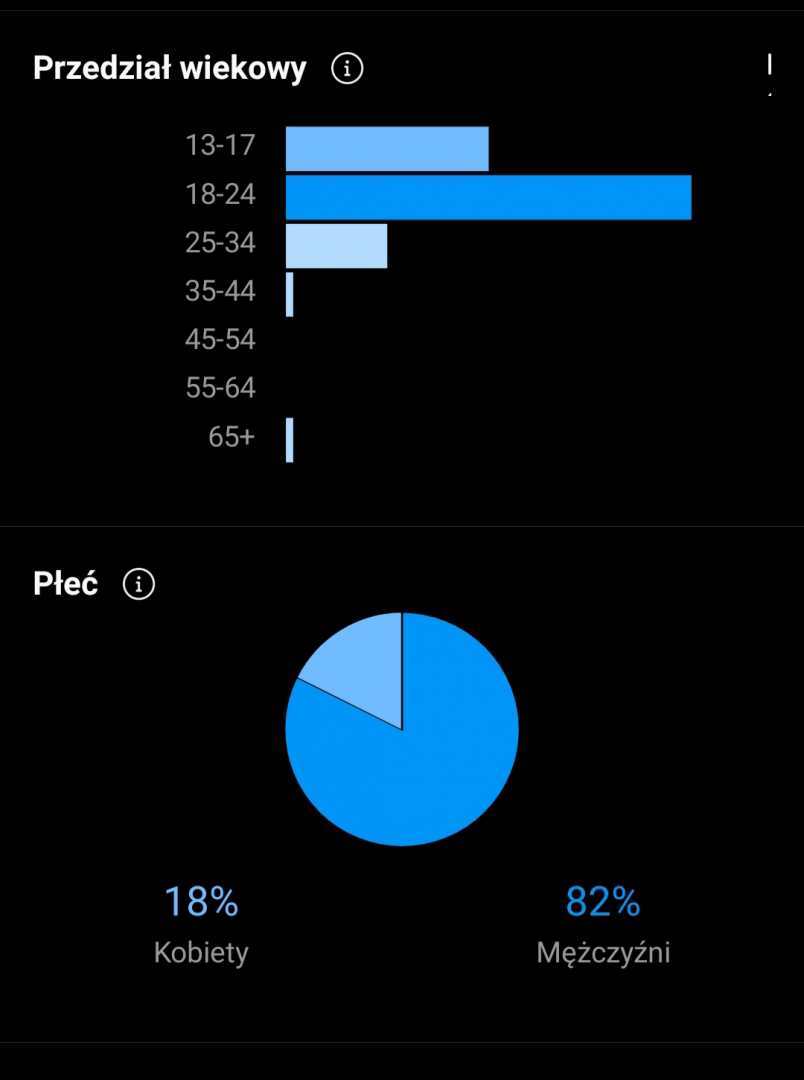This screenshot has height=1080, width=804.
Task: Select the 45-54 age label
Action: (x=220, y=340)
